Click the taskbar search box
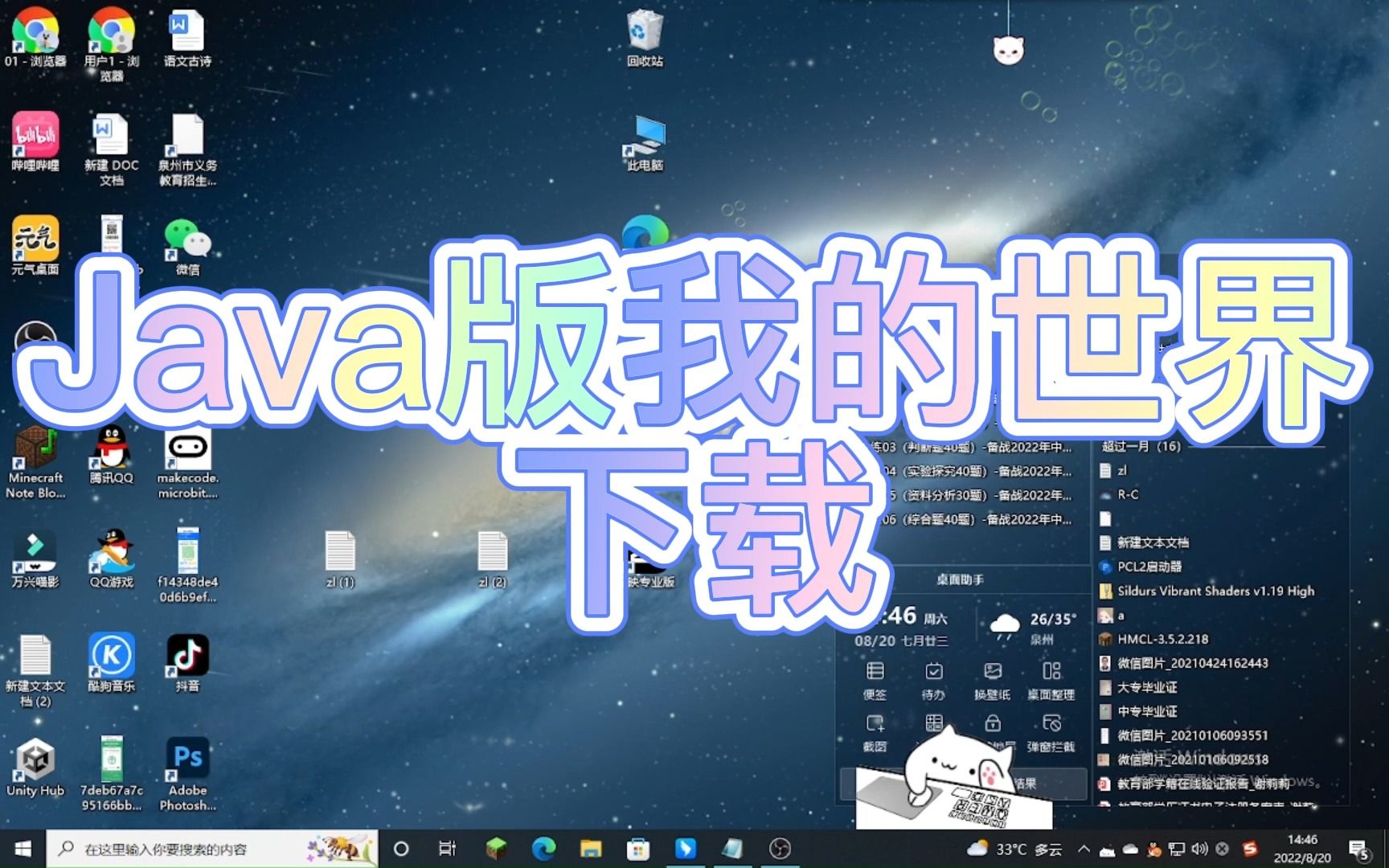Screen dimensions: 1389x868 click(x=212, y=849)
